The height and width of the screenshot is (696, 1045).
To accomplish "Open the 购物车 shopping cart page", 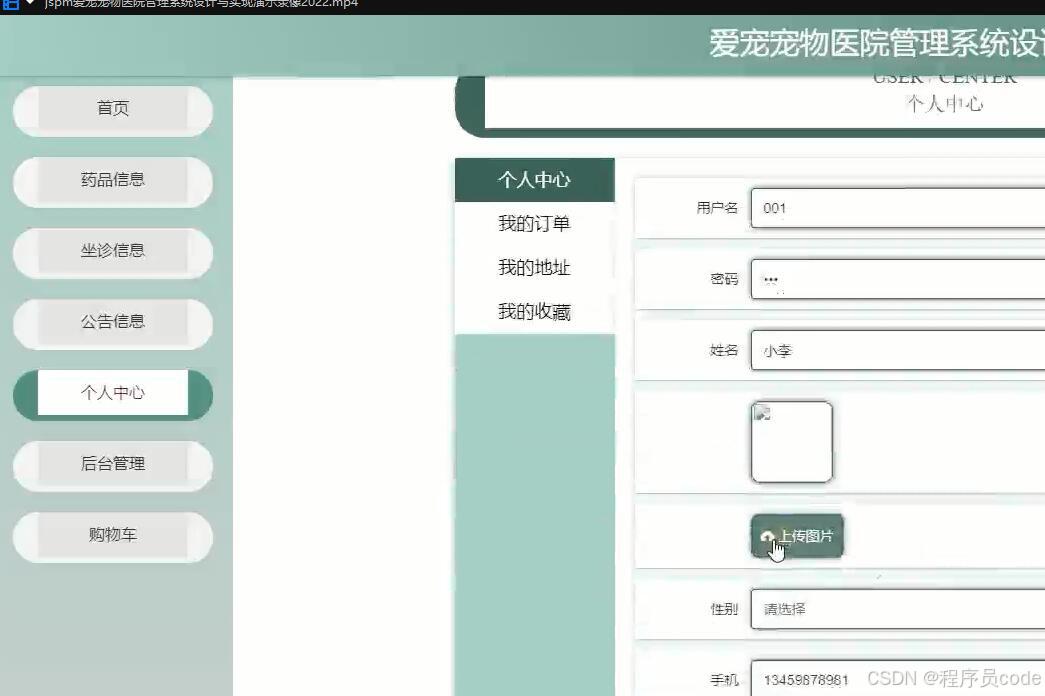I will tap(112, 537).
